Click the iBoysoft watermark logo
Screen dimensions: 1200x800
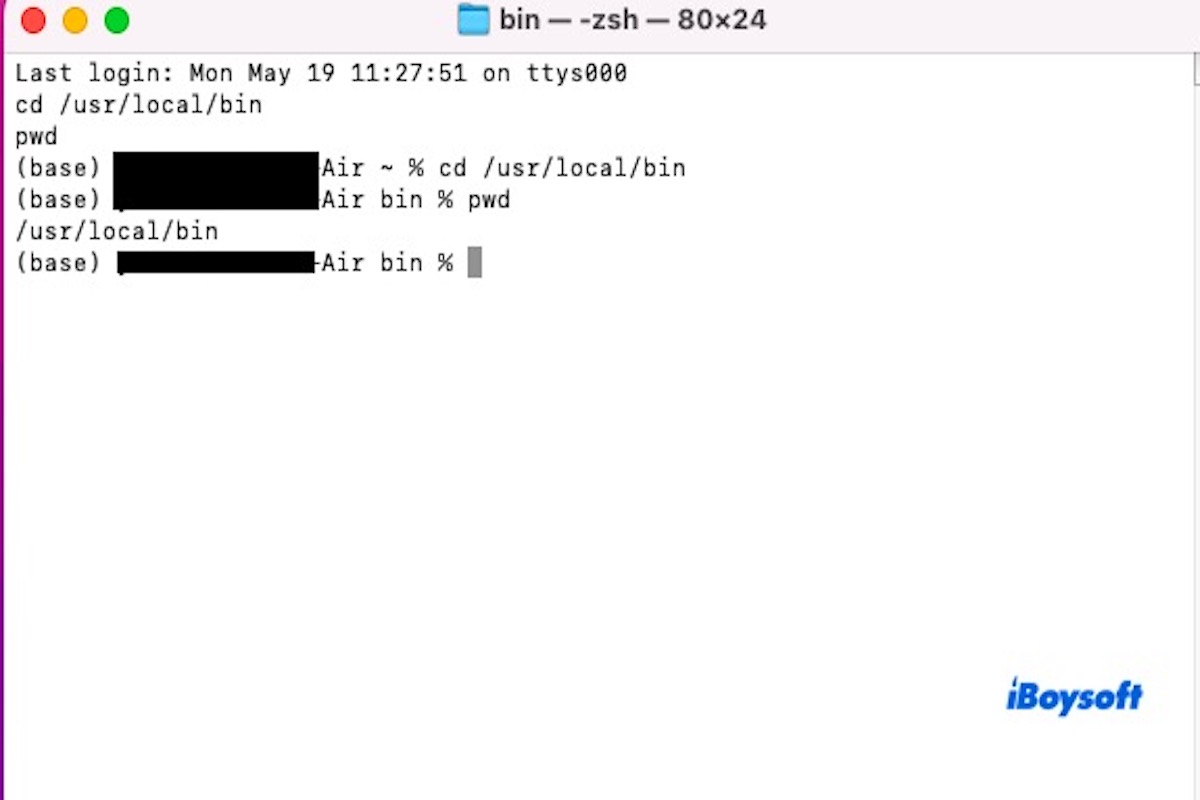tap(1074, 697)
